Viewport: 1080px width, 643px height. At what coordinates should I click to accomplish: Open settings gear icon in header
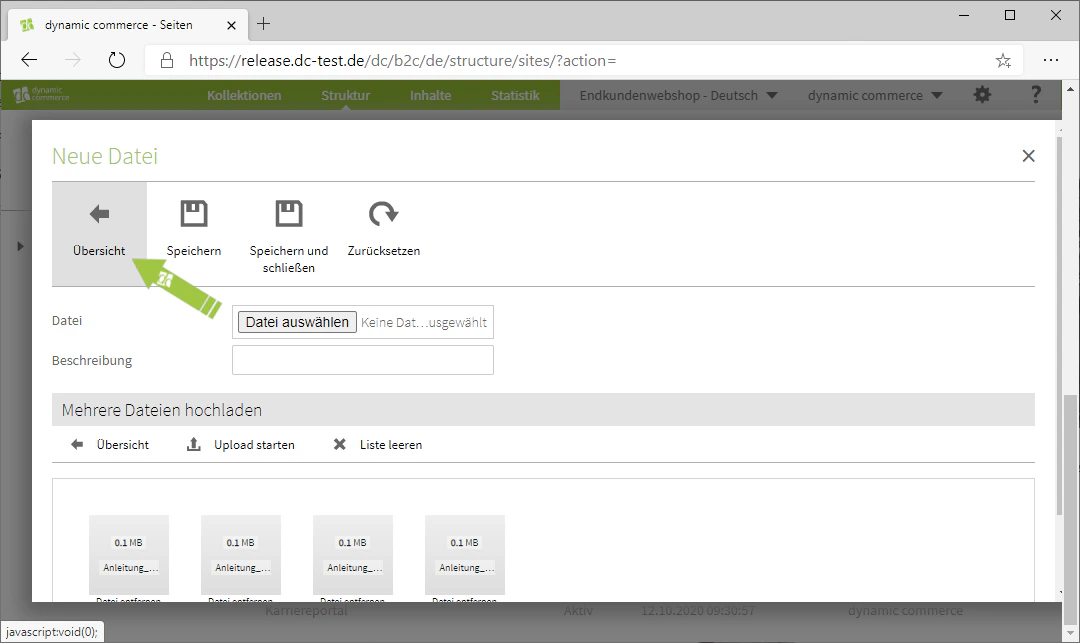982,95
